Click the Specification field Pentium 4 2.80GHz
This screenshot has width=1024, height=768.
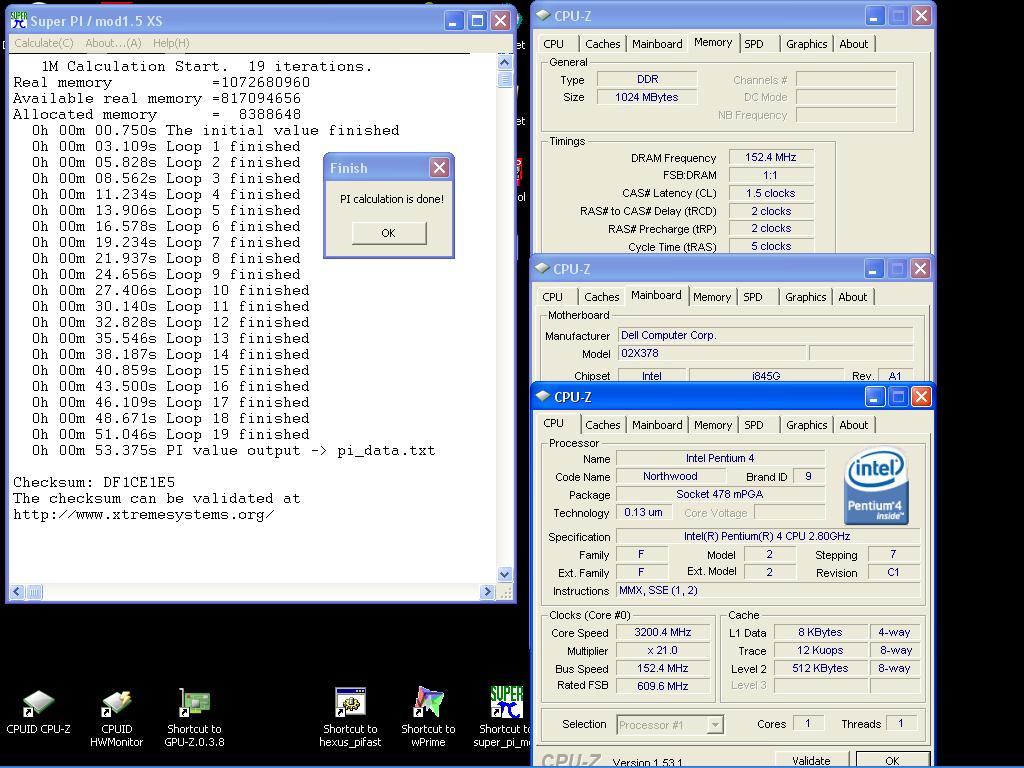click(767, 536)
